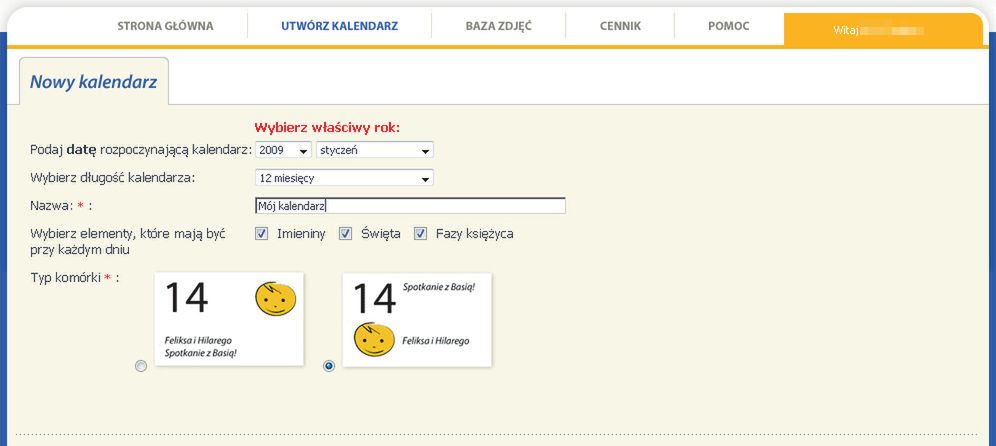Click the Witaj user greeting tab

884,30
